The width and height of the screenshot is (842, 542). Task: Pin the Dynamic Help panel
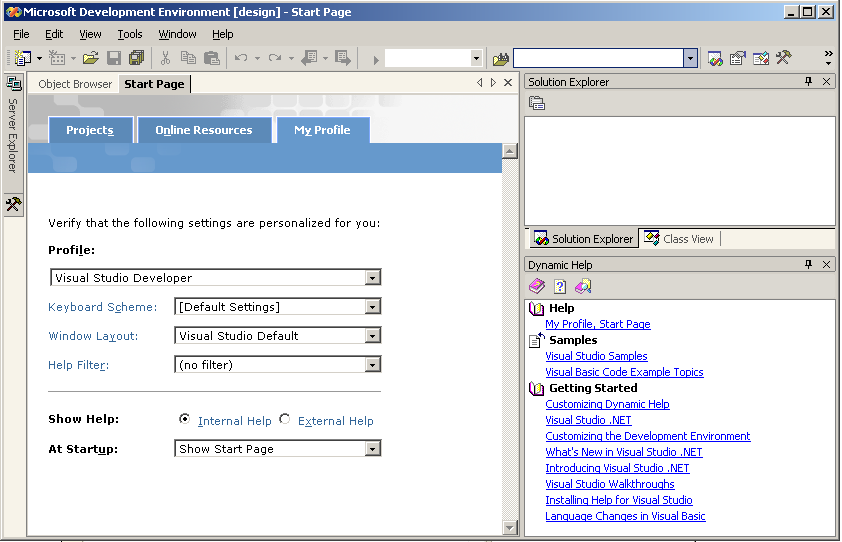[x=809, y=264]
